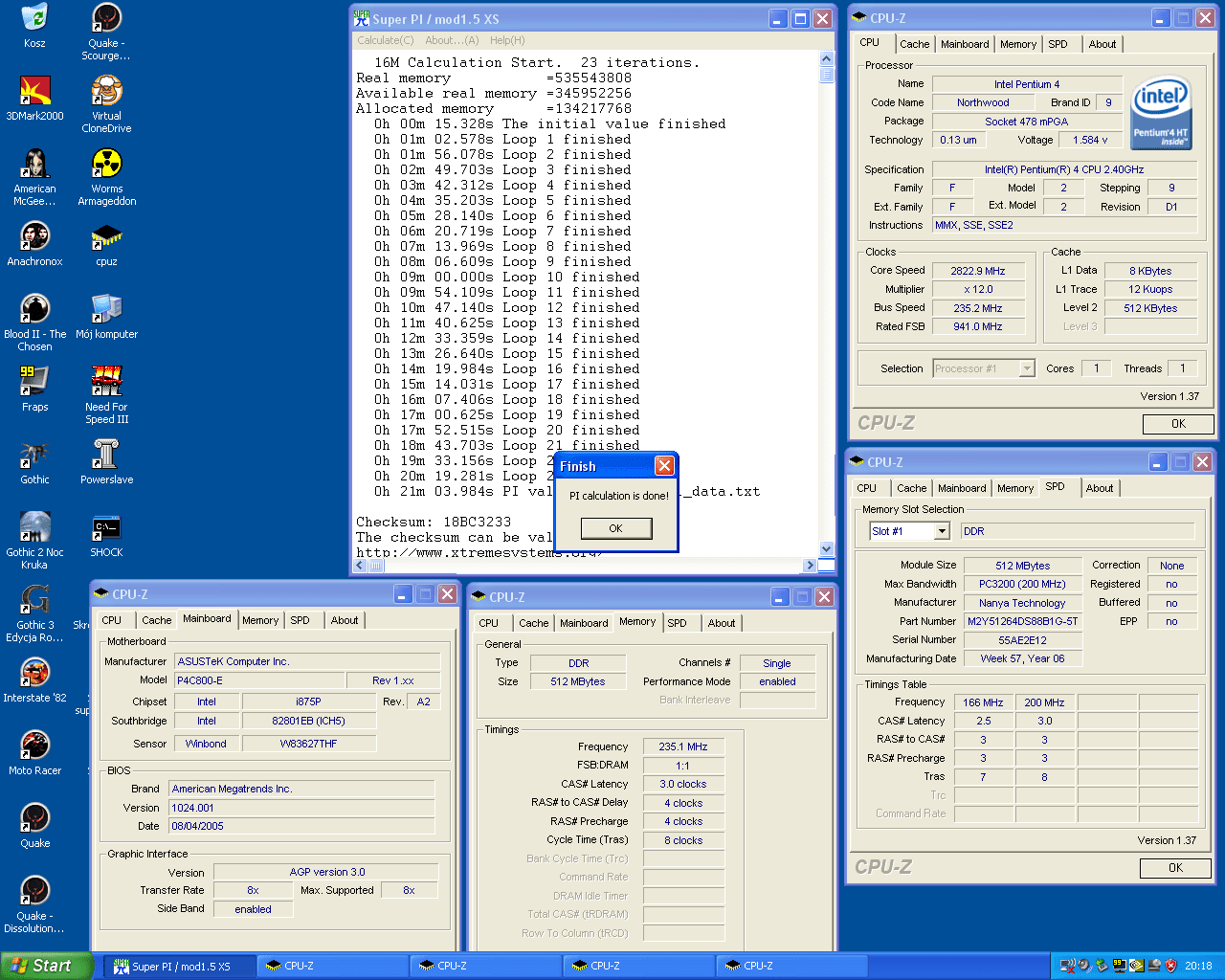The height and width of the screenshot is (980, 1225).
Task: Activate Super PI / mod1.5 XS taskbar button
Action: click(x=181, y=967)
